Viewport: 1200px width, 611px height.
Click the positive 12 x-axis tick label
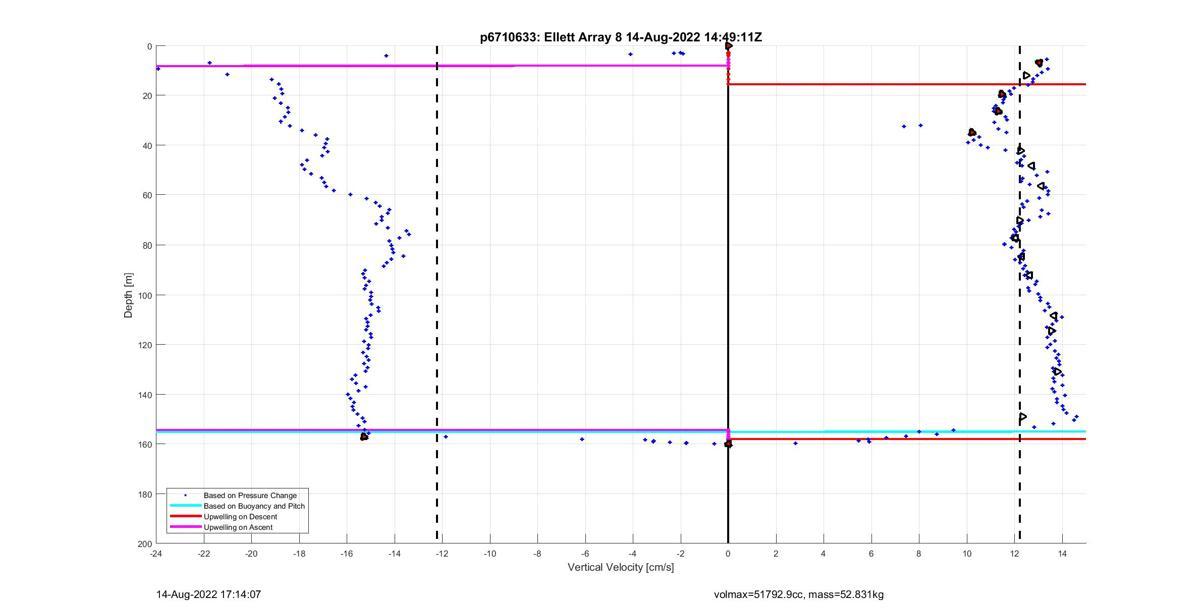tap(1014, 553)
